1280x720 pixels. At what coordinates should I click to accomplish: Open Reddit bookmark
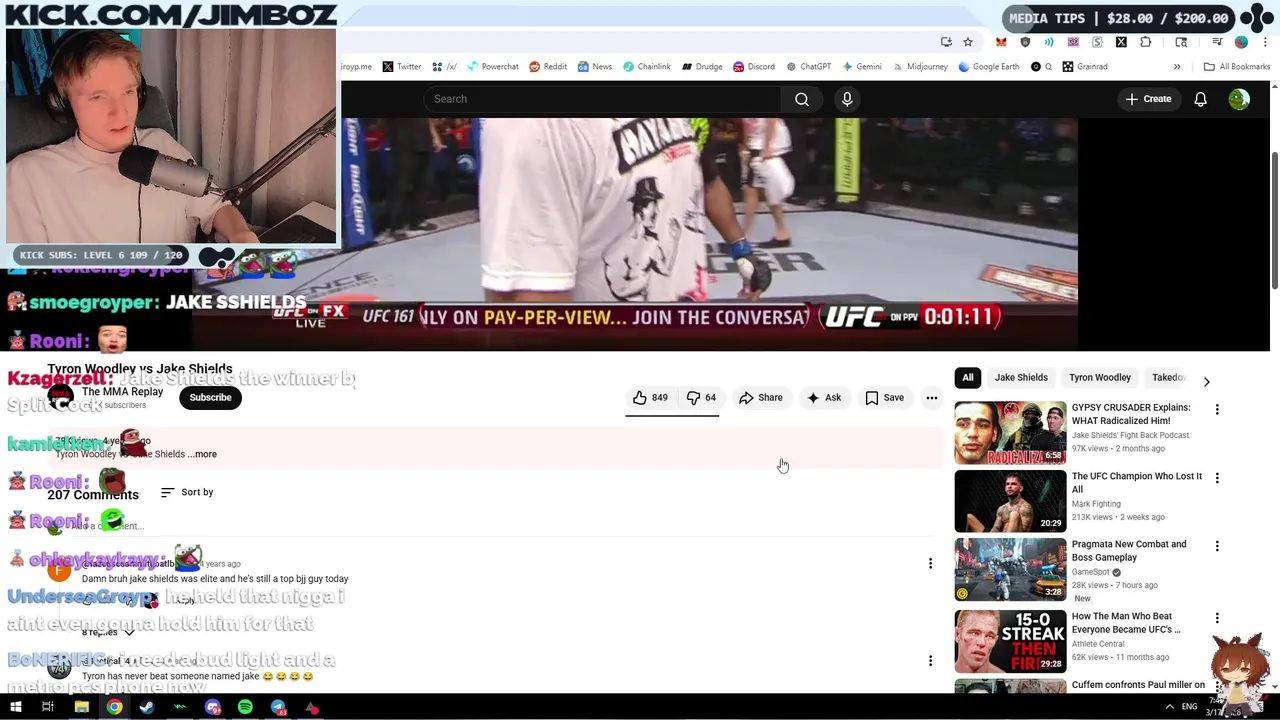coord(548,67)
